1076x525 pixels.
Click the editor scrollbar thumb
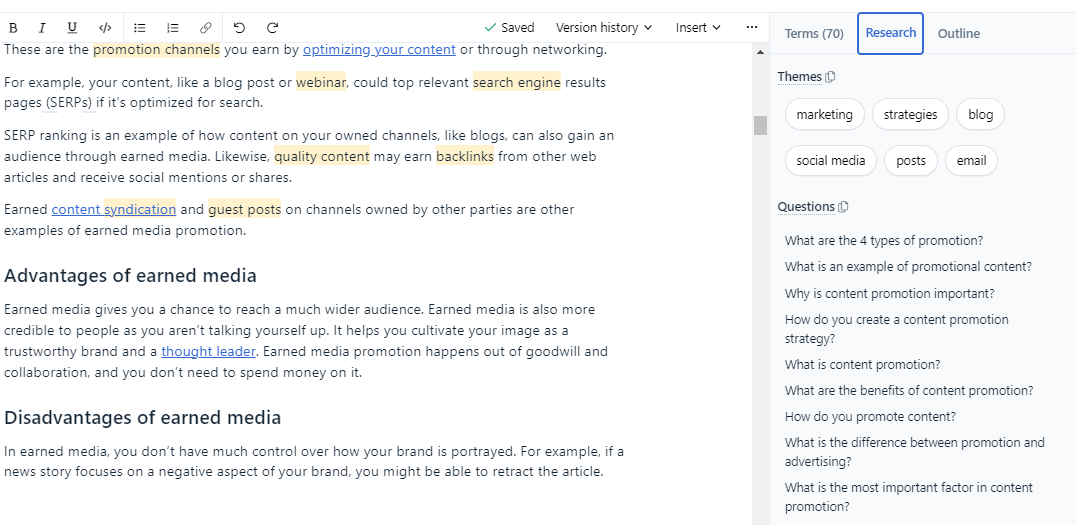760,126
